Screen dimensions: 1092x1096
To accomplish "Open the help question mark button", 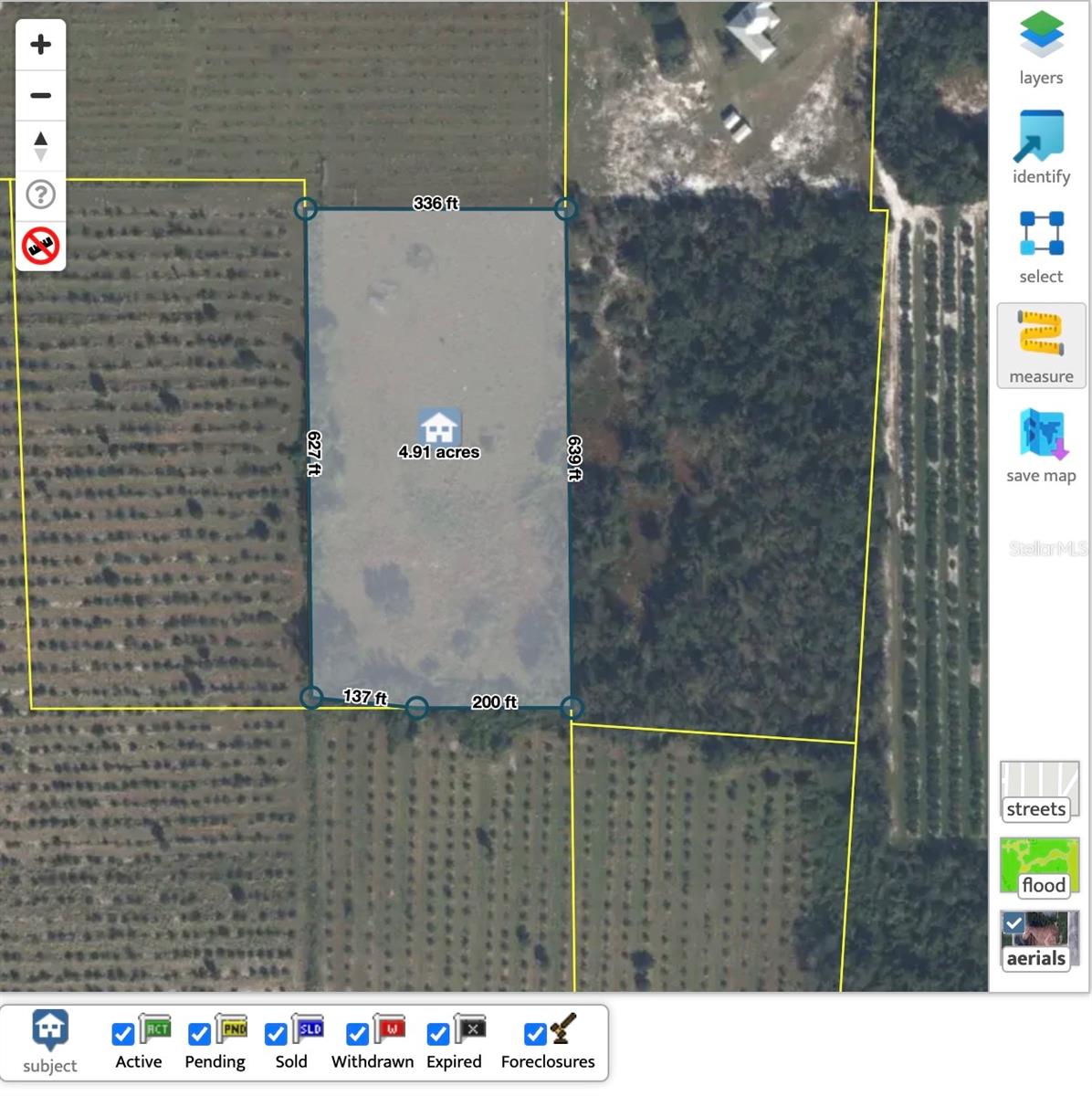I will tap(40, 195).
